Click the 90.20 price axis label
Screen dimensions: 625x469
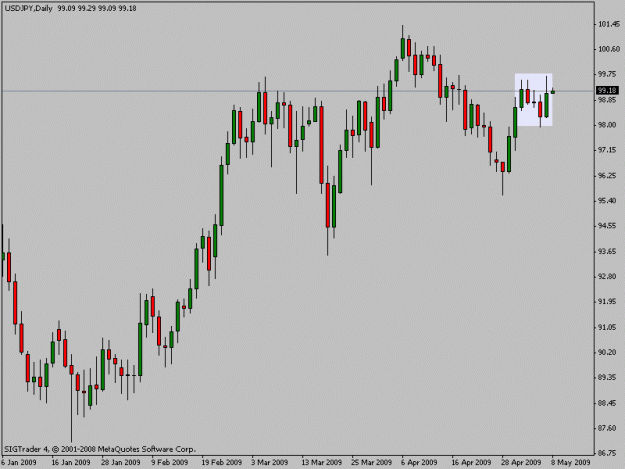tap(608, 352)
